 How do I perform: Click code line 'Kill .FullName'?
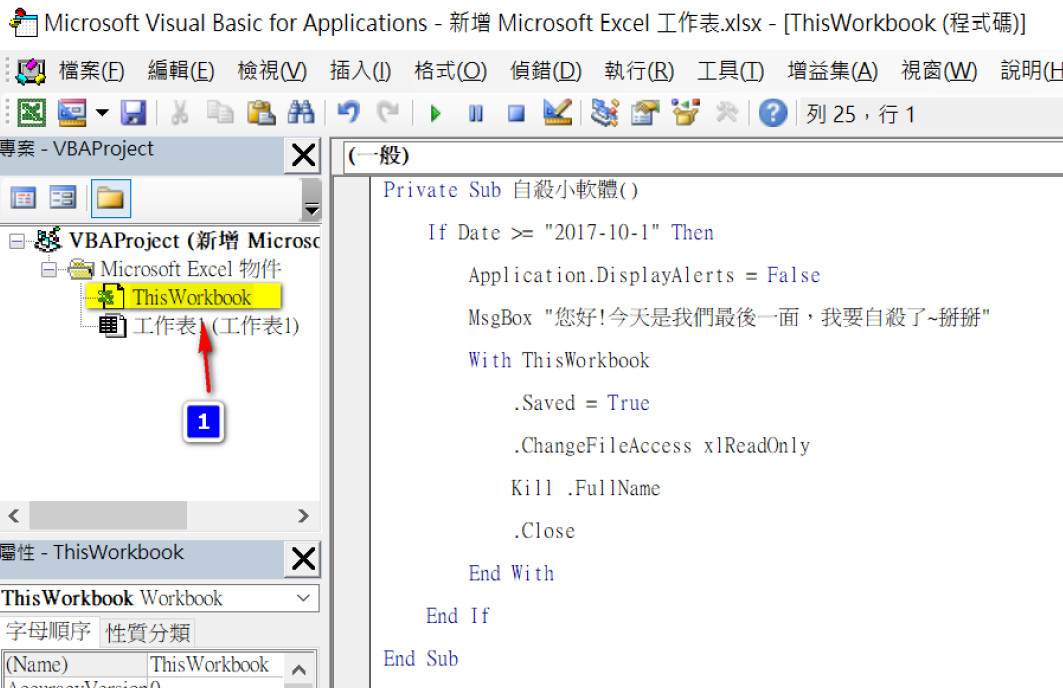tap(586, 488)
